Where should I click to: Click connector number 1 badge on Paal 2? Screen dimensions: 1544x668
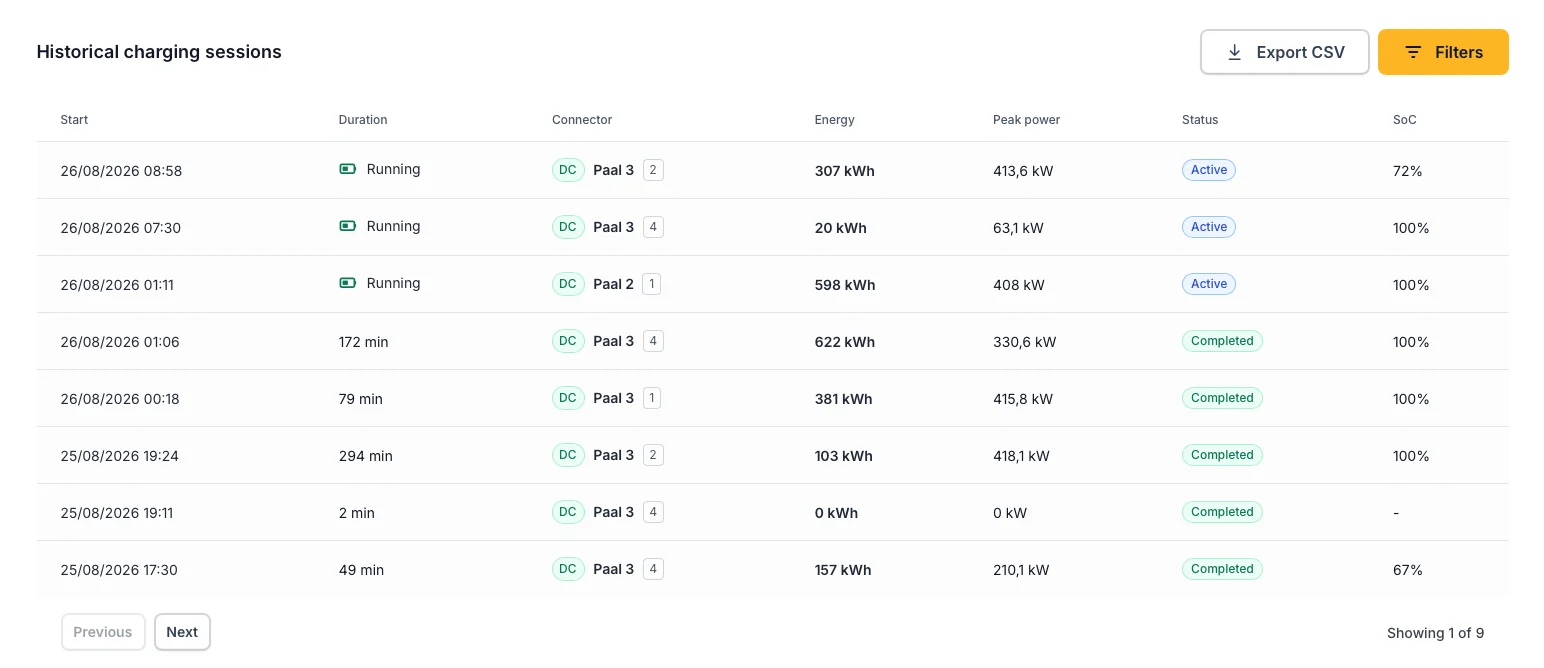(x=652, y=284)
